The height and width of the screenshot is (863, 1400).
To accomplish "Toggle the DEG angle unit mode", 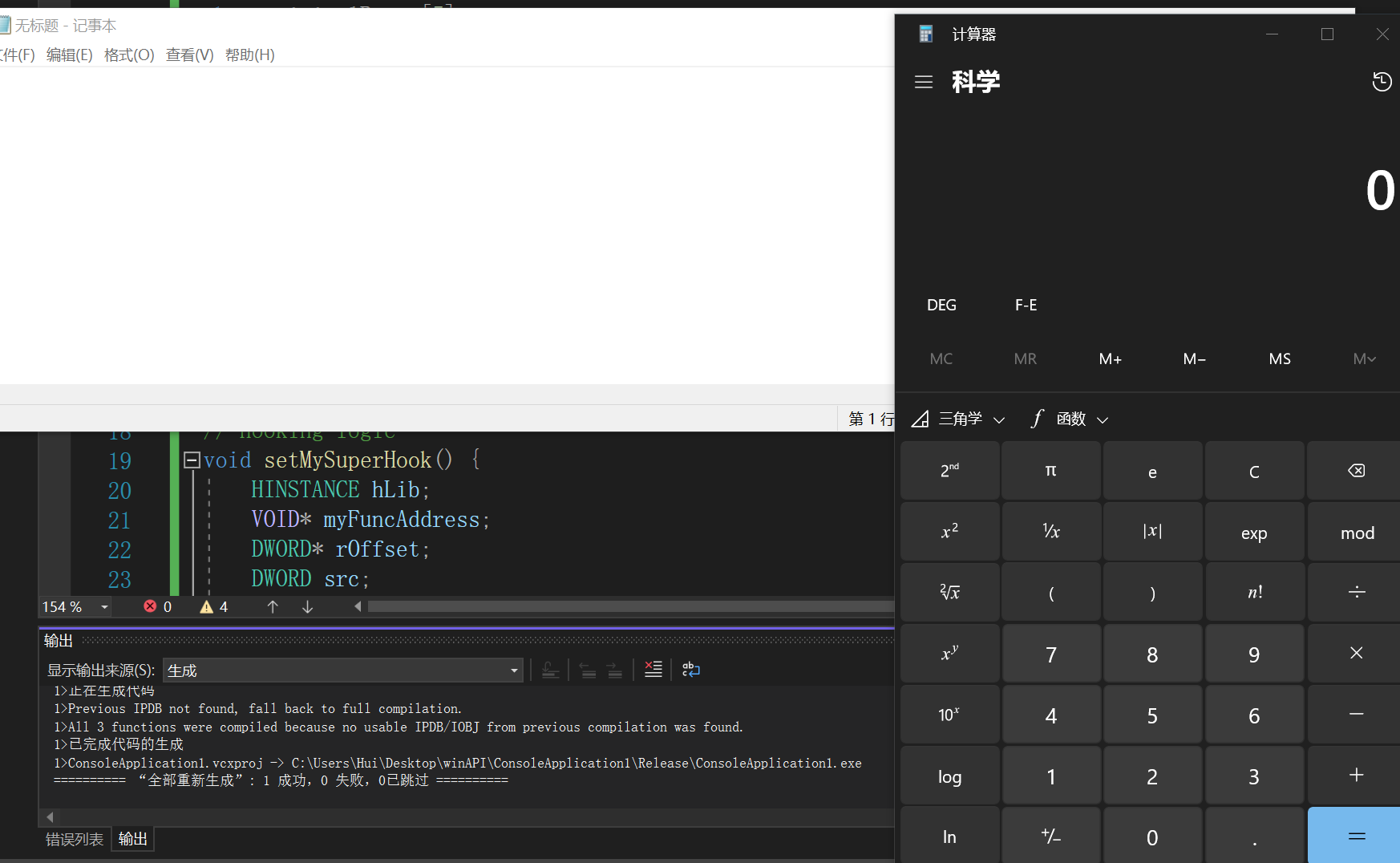I will [941, 305].
